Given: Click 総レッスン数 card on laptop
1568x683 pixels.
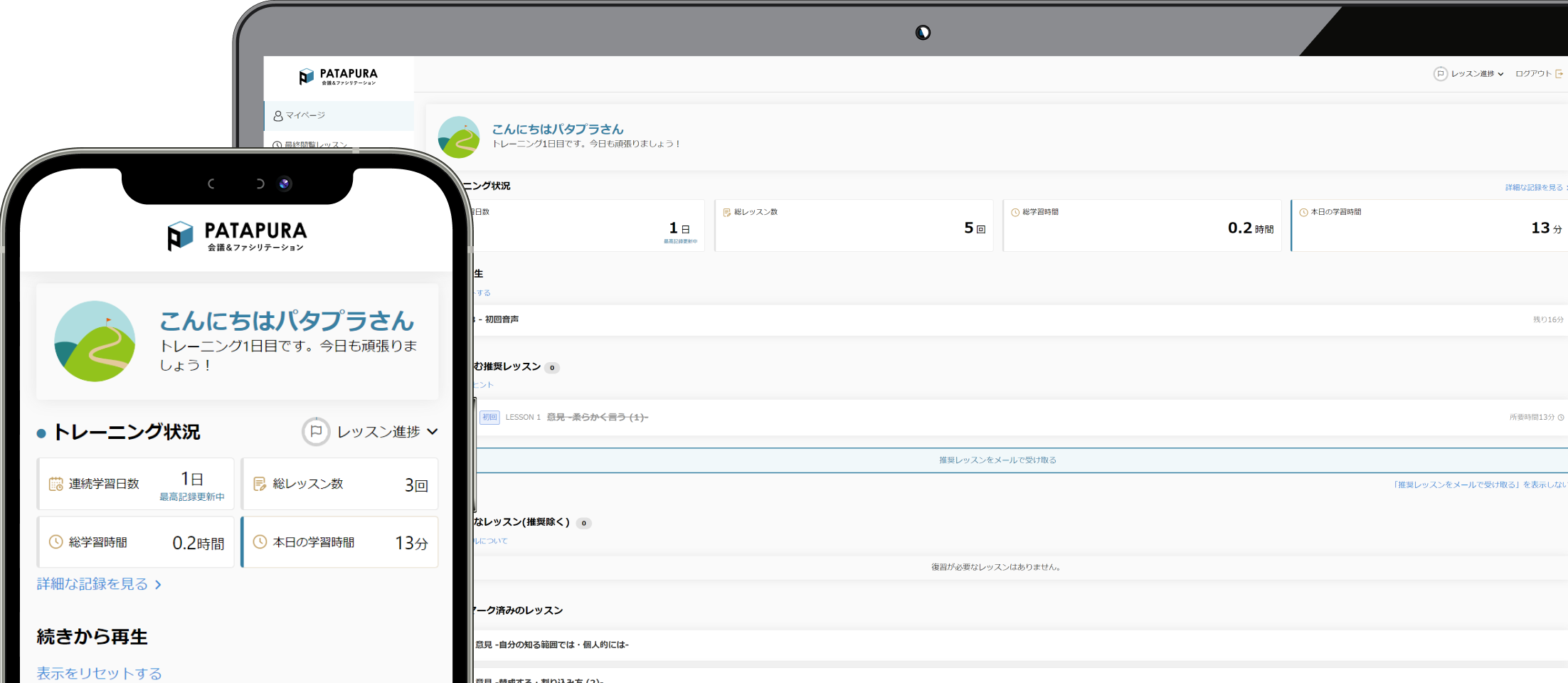Looking at the screenshot, I should click(854, 226).
